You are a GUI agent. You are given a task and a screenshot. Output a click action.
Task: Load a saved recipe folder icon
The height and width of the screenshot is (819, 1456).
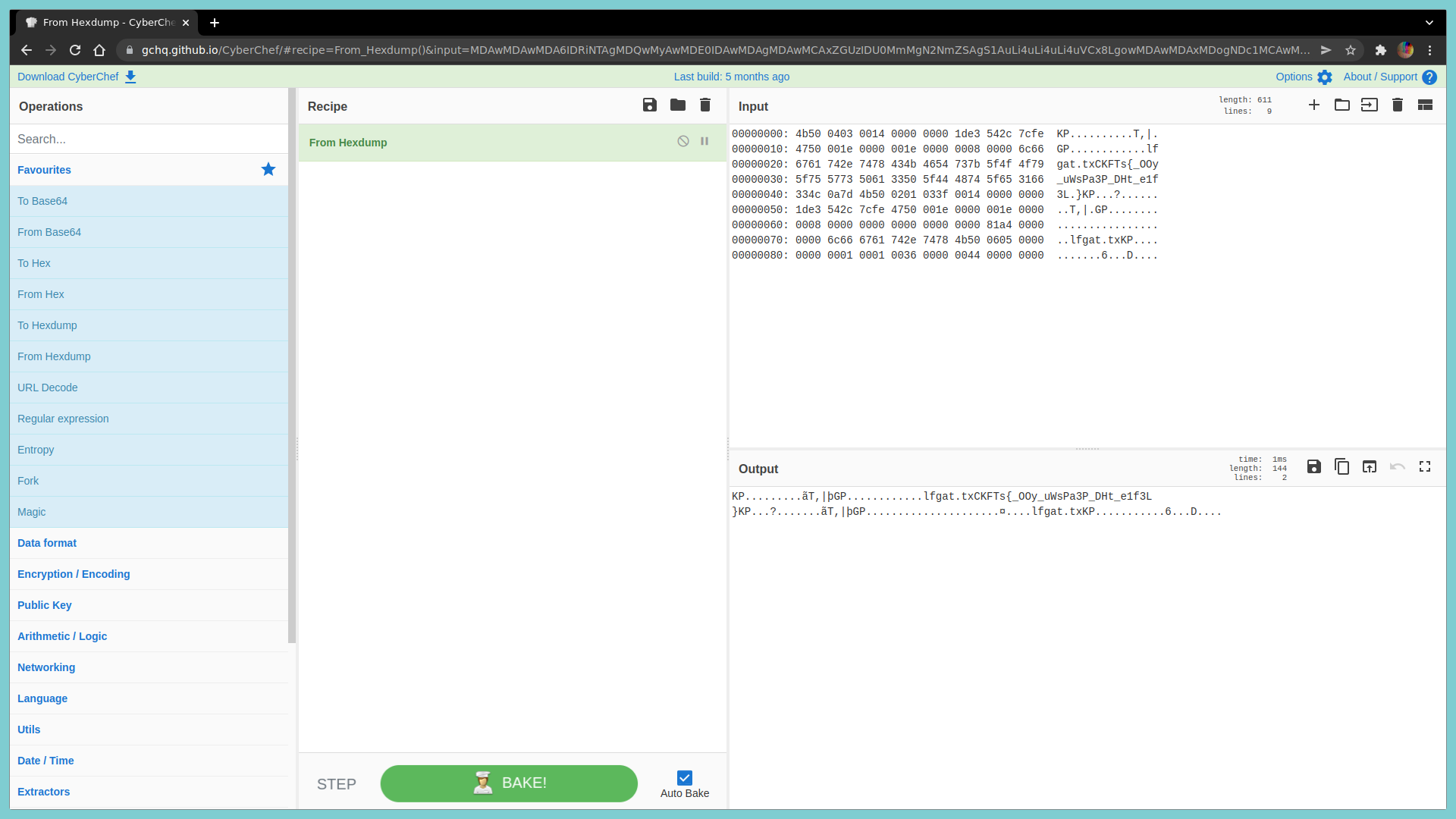click(x=678, y=105)
